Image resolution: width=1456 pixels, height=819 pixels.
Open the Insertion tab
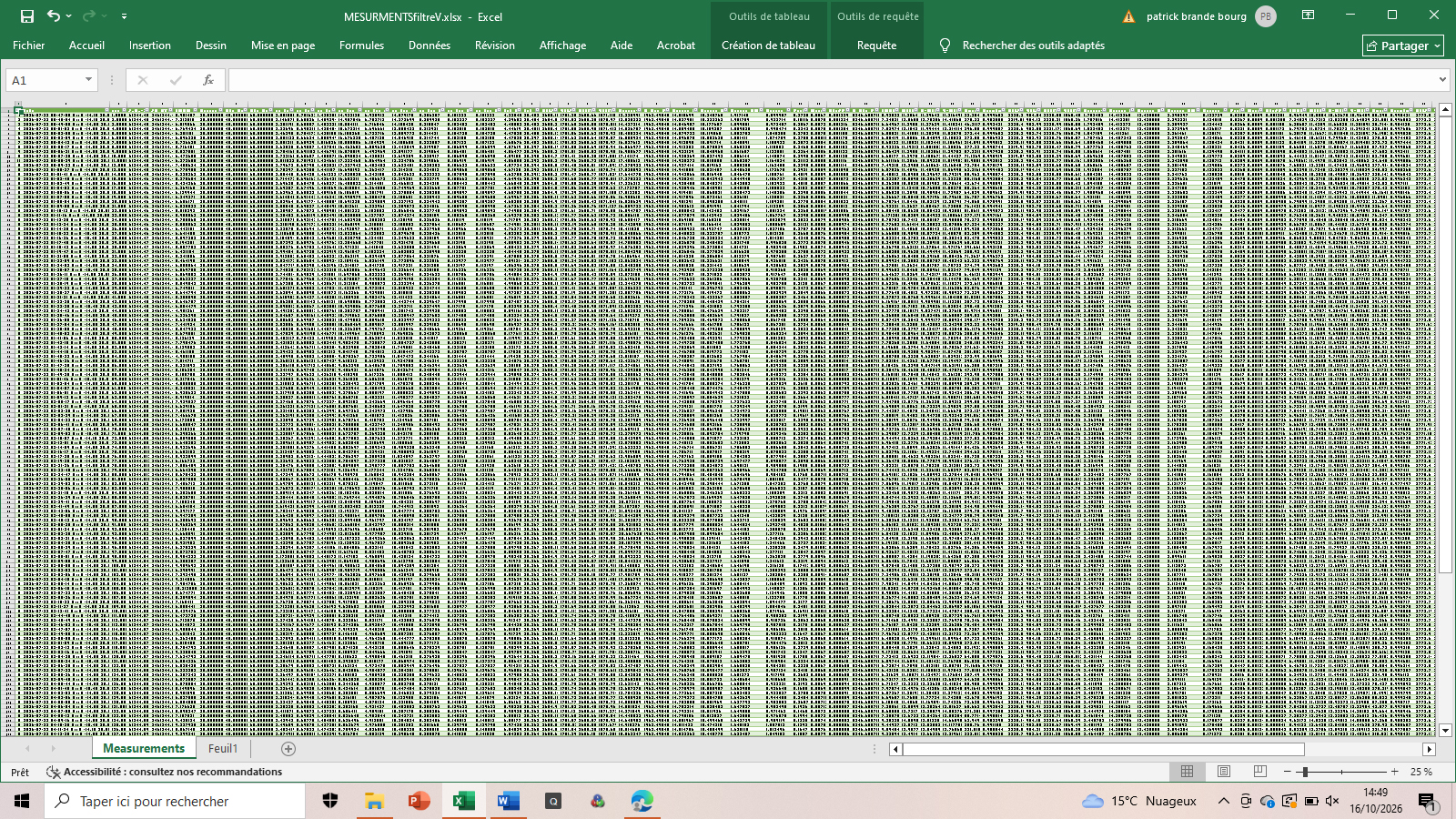(x=150, y=45)
